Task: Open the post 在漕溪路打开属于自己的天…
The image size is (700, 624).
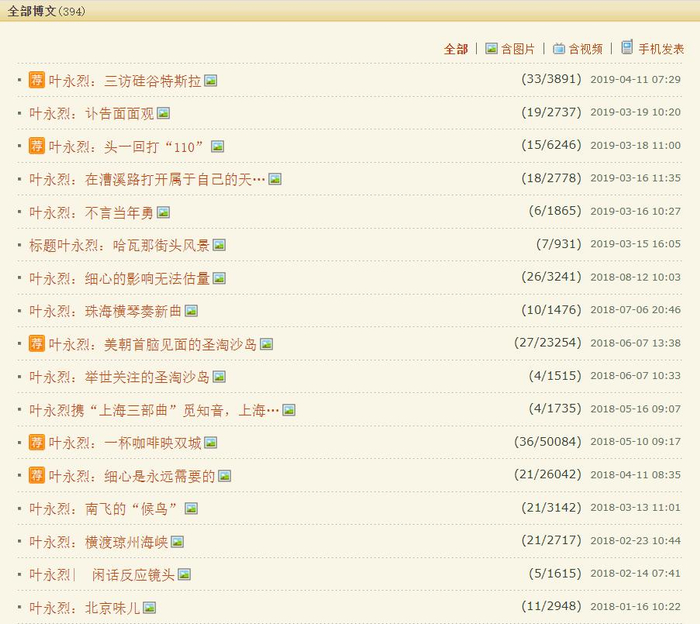Action: 147,180
